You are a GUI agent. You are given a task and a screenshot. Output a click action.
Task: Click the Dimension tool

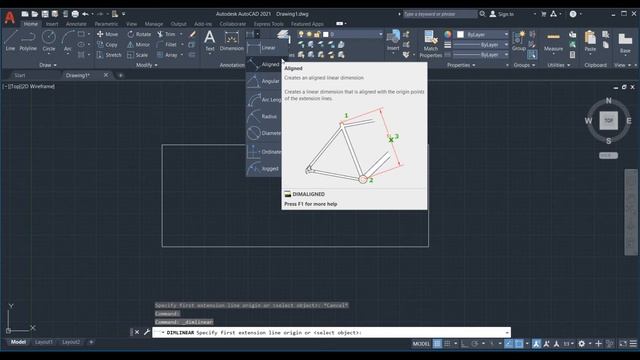pos(231,40)
